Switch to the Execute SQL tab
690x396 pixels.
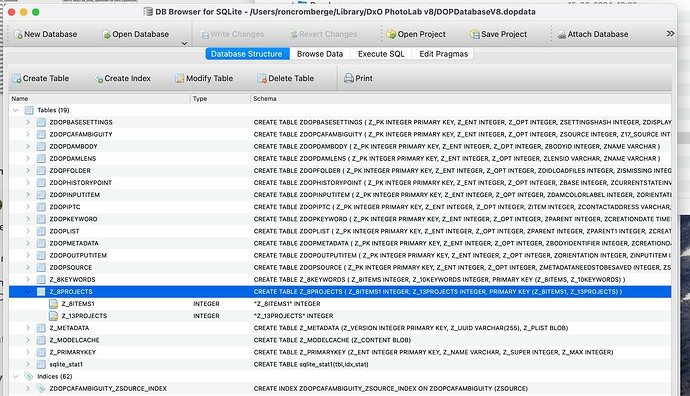[381, 54]
